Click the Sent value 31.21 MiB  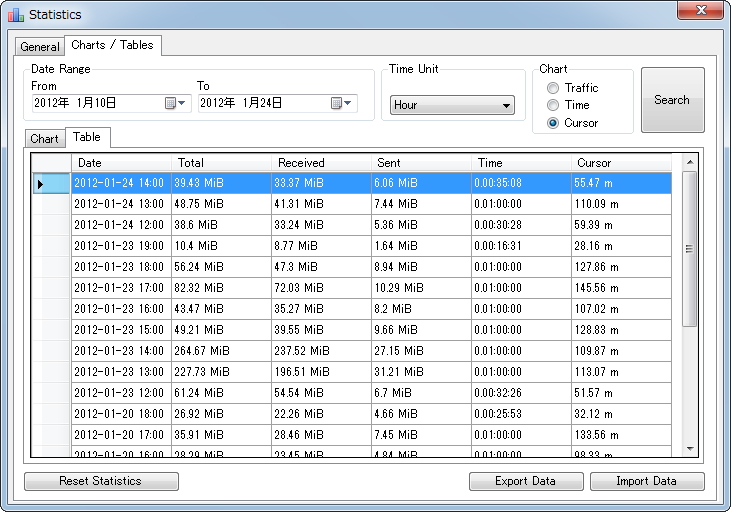pos(421,372)
